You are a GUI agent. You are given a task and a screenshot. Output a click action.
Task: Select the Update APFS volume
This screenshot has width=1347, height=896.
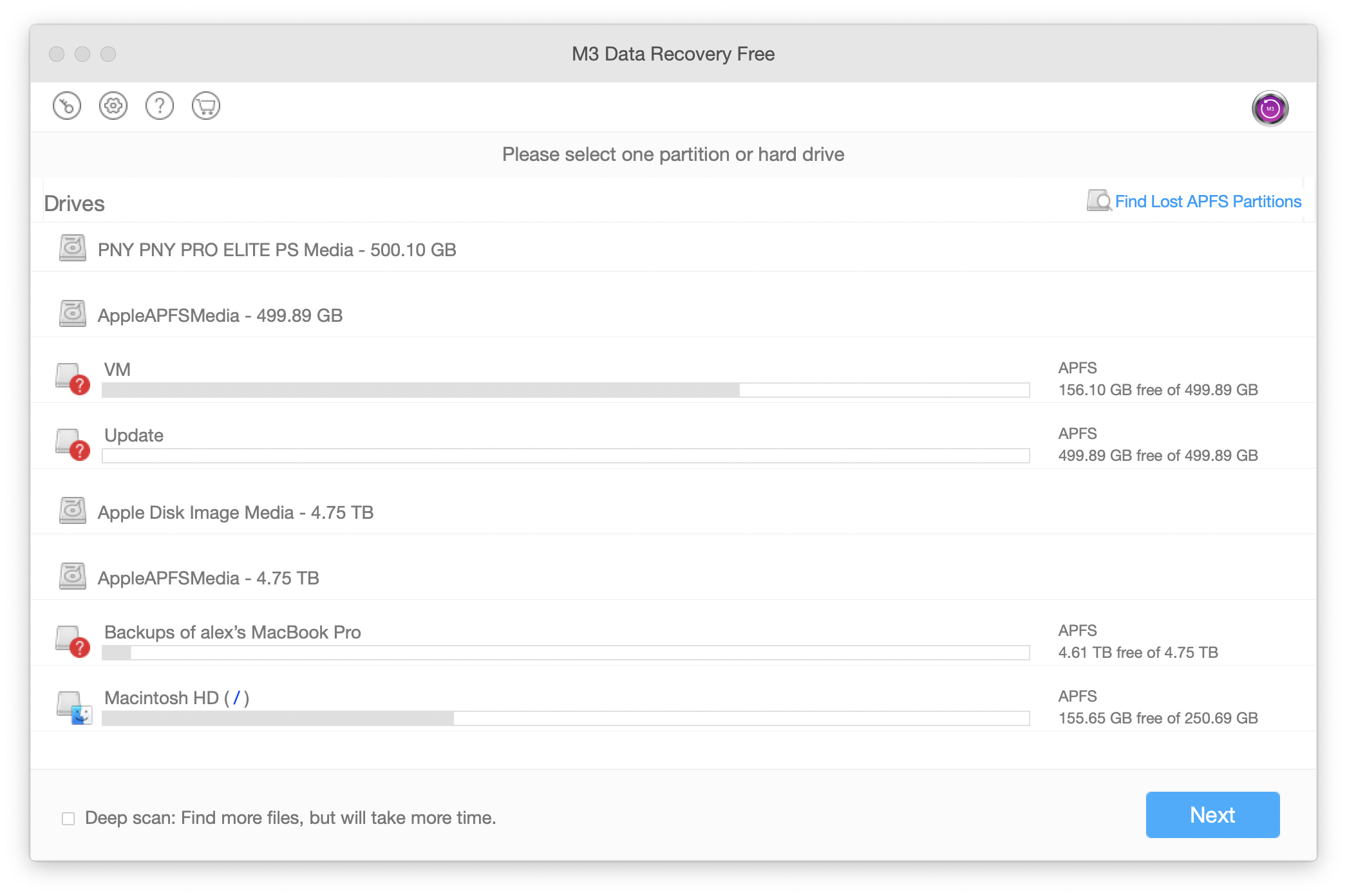coord(673,444)
